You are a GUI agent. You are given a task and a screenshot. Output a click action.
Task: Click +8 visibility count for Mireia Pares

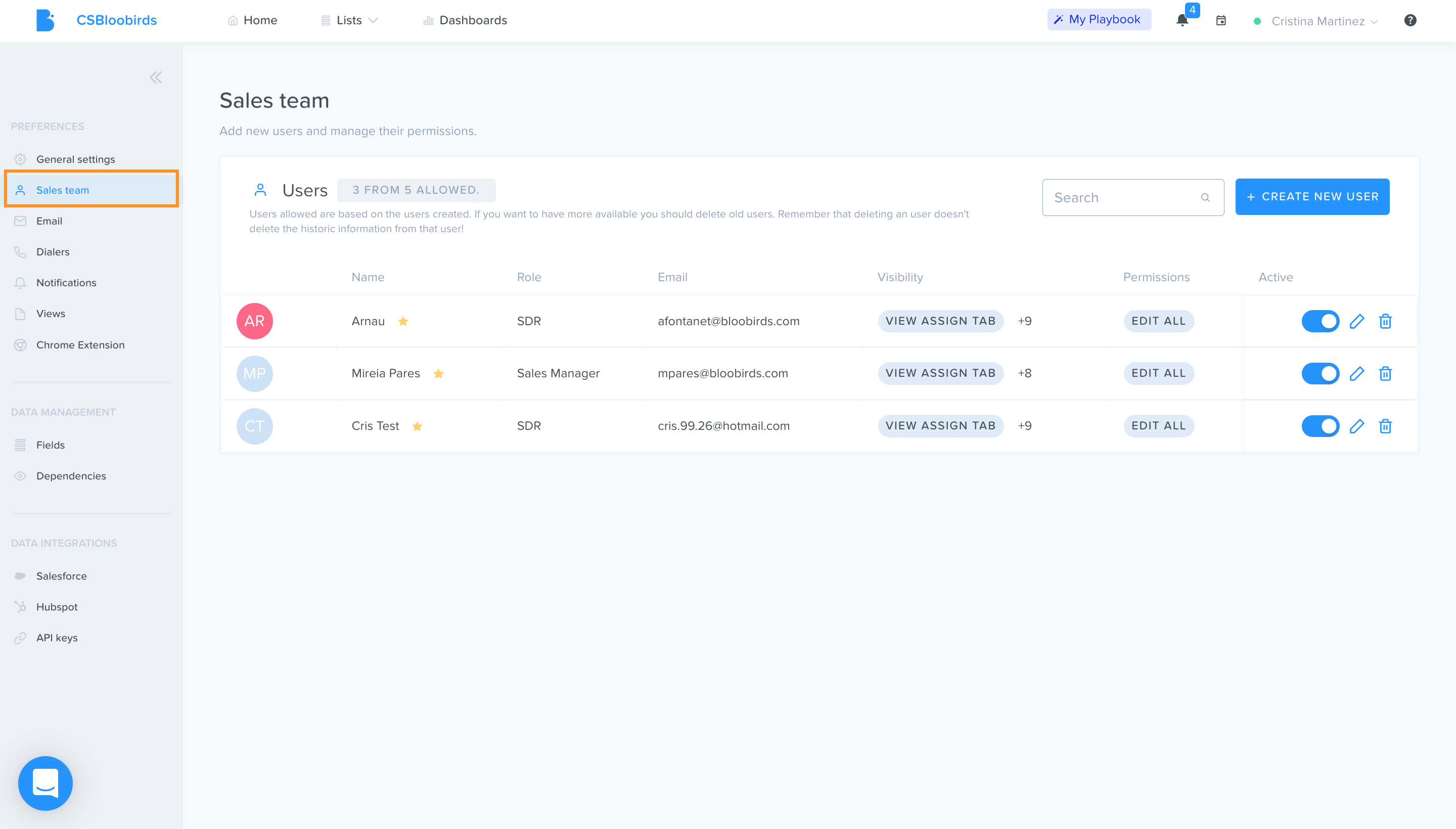[x=1024, y=373]
